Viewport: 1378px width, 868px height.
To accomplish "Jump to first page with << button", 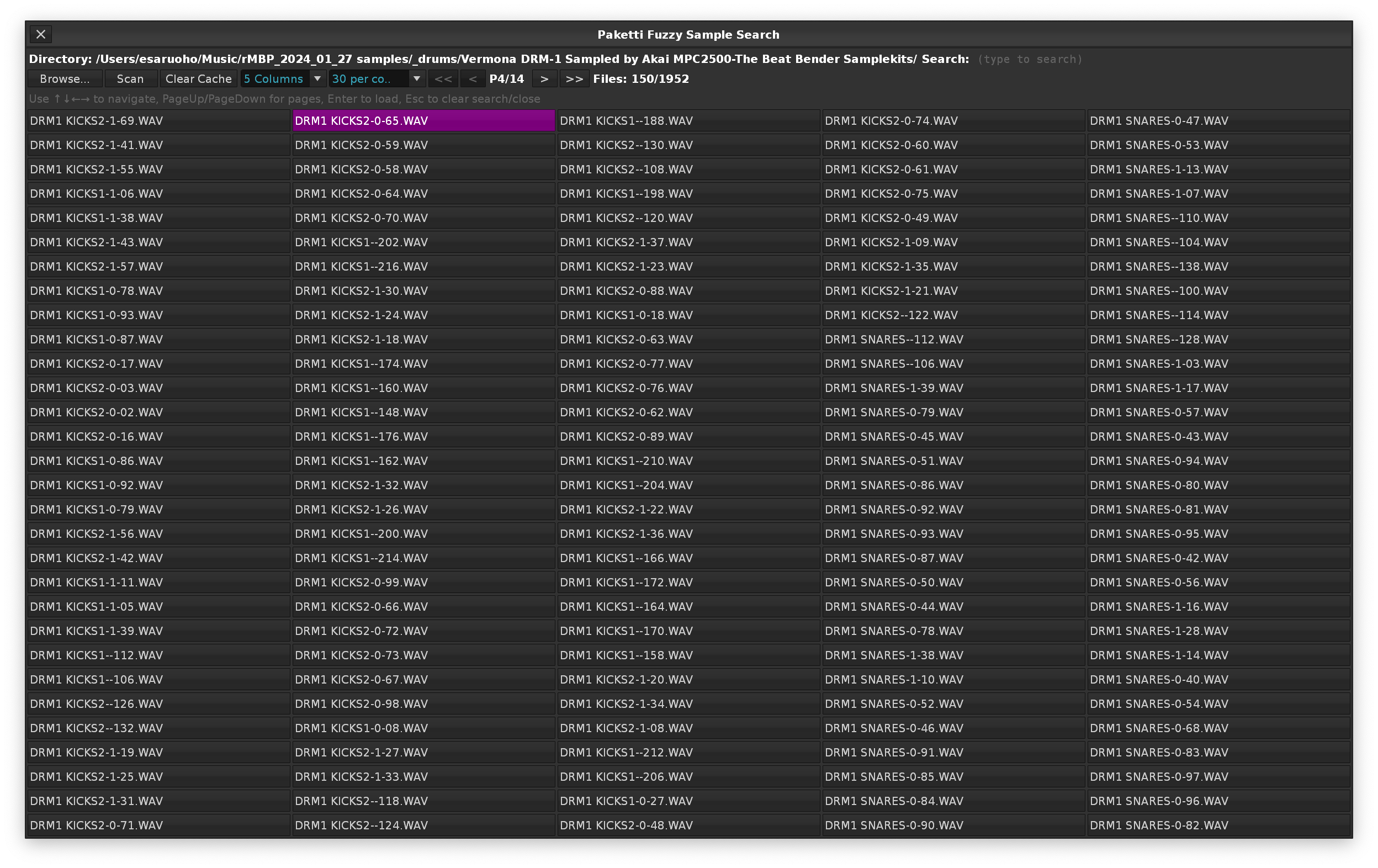I will (x=443, y=79).
